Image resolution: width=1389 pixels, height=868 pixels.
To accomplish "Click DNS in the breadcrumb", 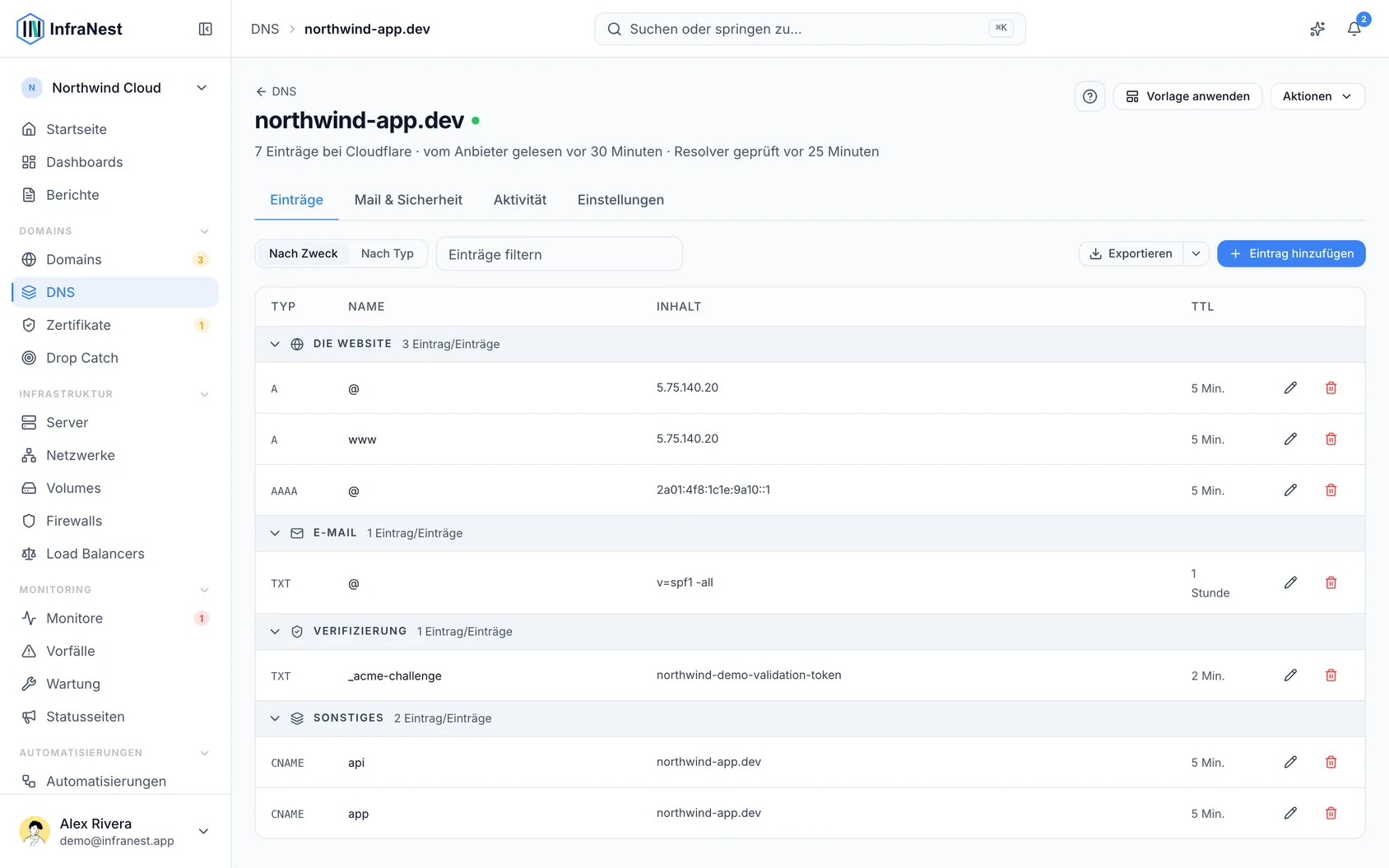I will coord(265,29).
